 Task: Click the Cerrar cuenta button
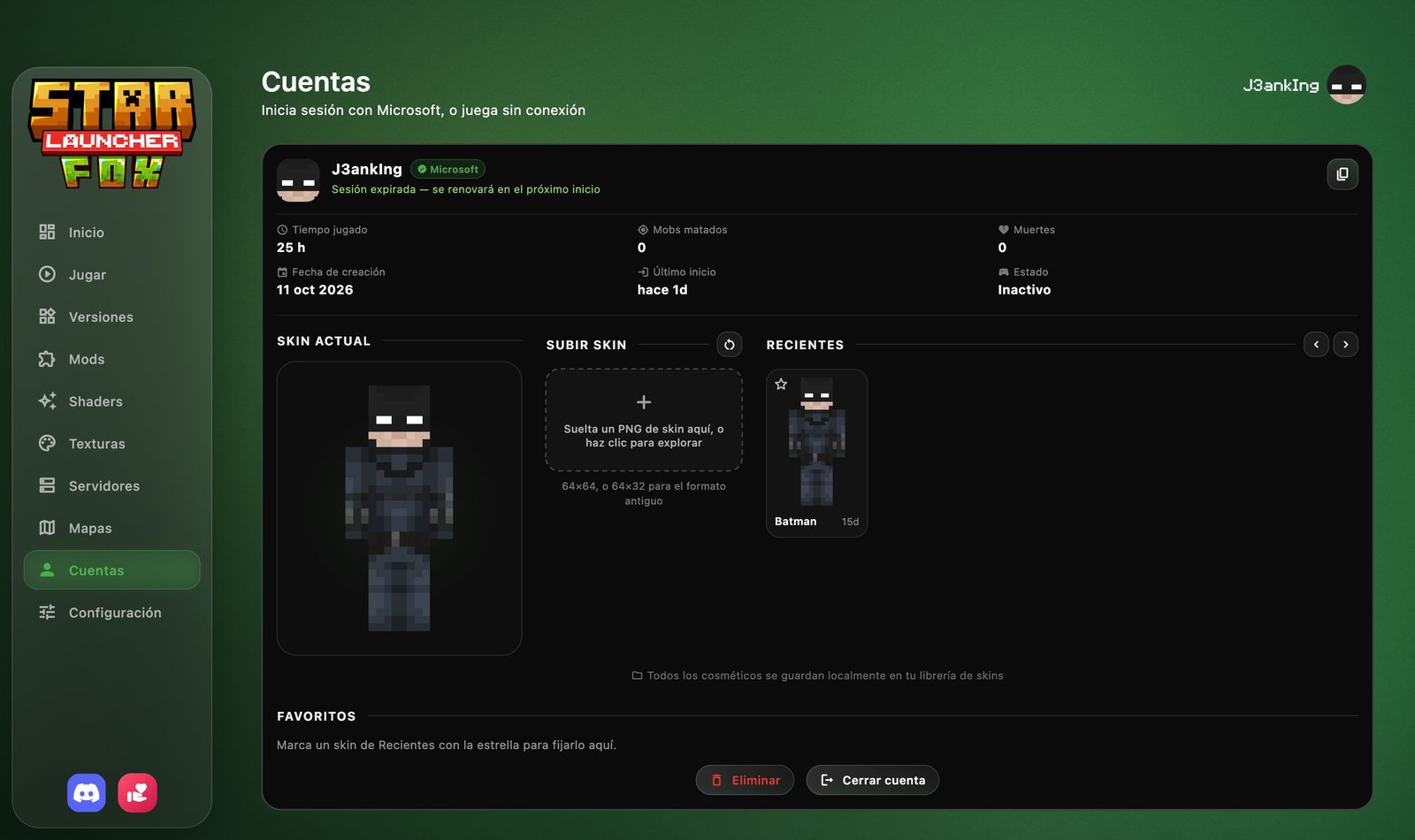pos(872,780)
